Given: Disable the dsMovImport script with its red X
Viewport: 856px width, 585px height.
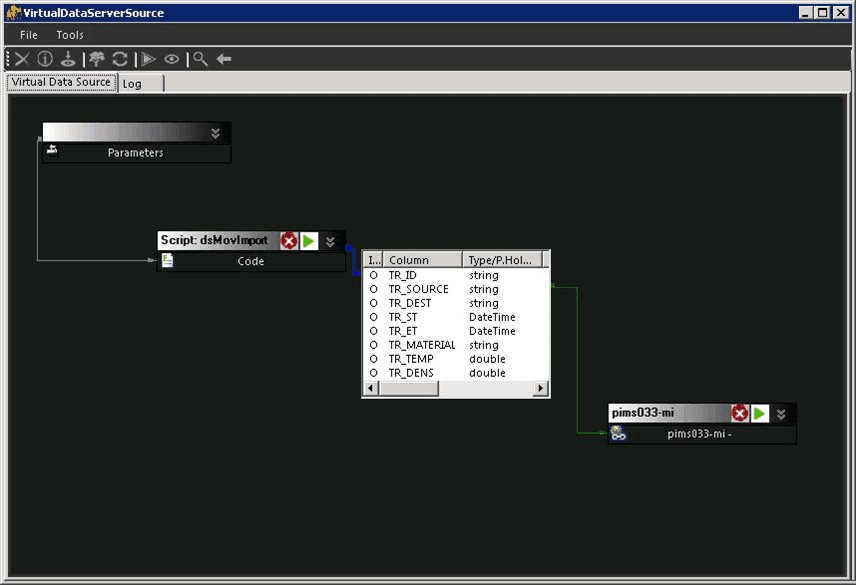Looking at the screenshot, I should point(288,240).
